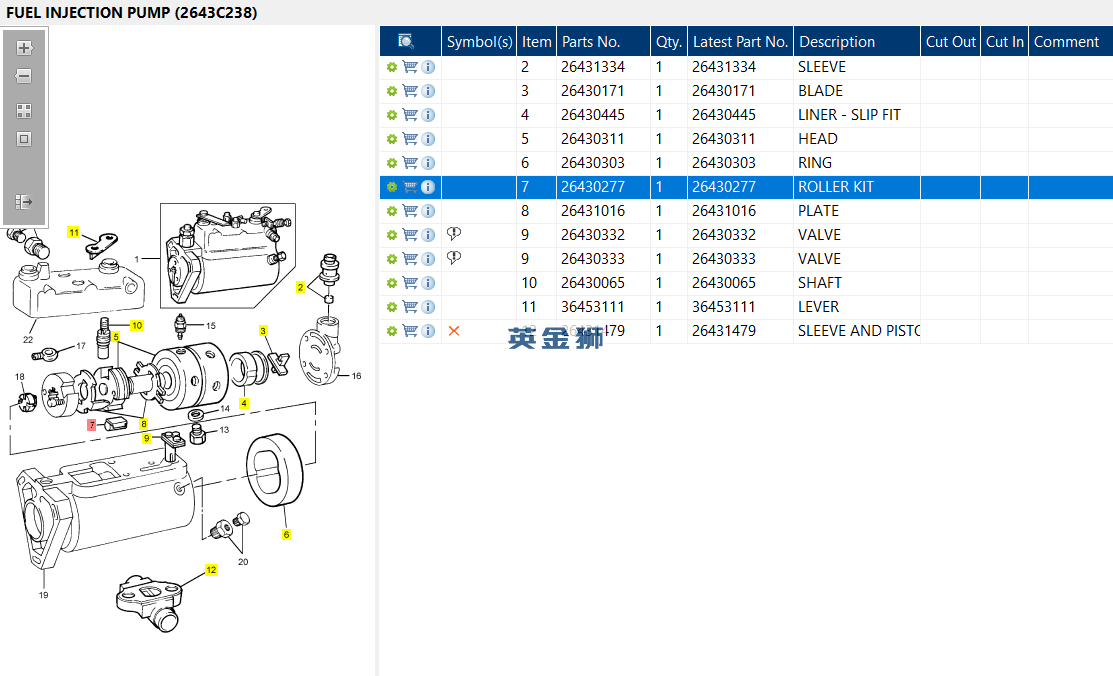Select highlighted callout 7 on diagram
Viewport: 1113px width, 676px height.
(x=92, y=425)
